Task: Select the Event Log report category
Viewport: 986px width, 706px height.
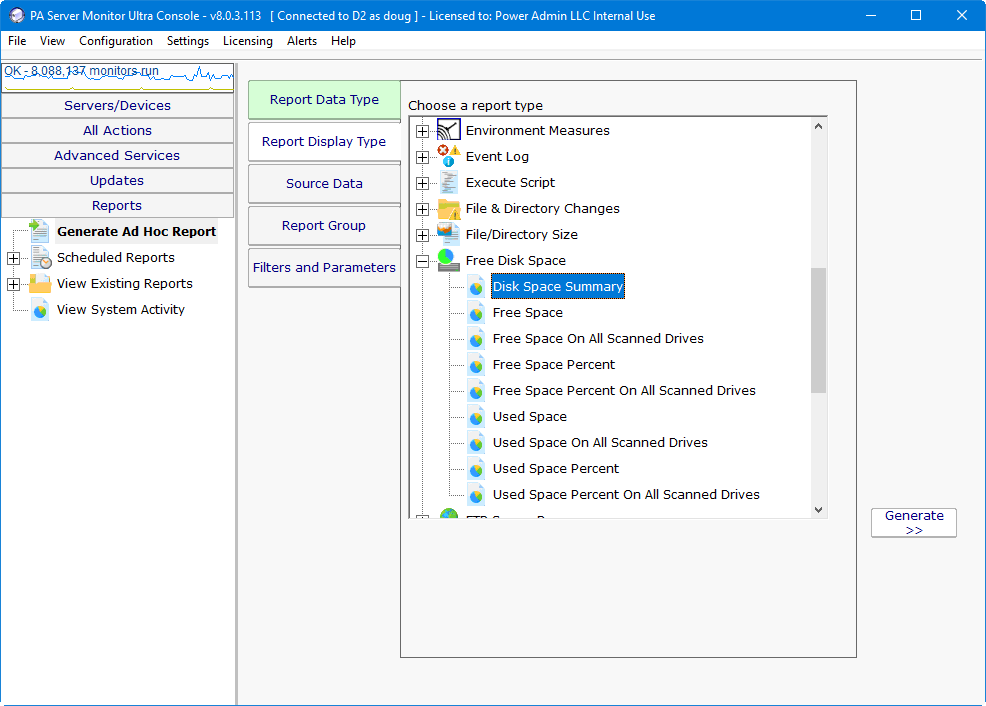Action: click(497, 157)
